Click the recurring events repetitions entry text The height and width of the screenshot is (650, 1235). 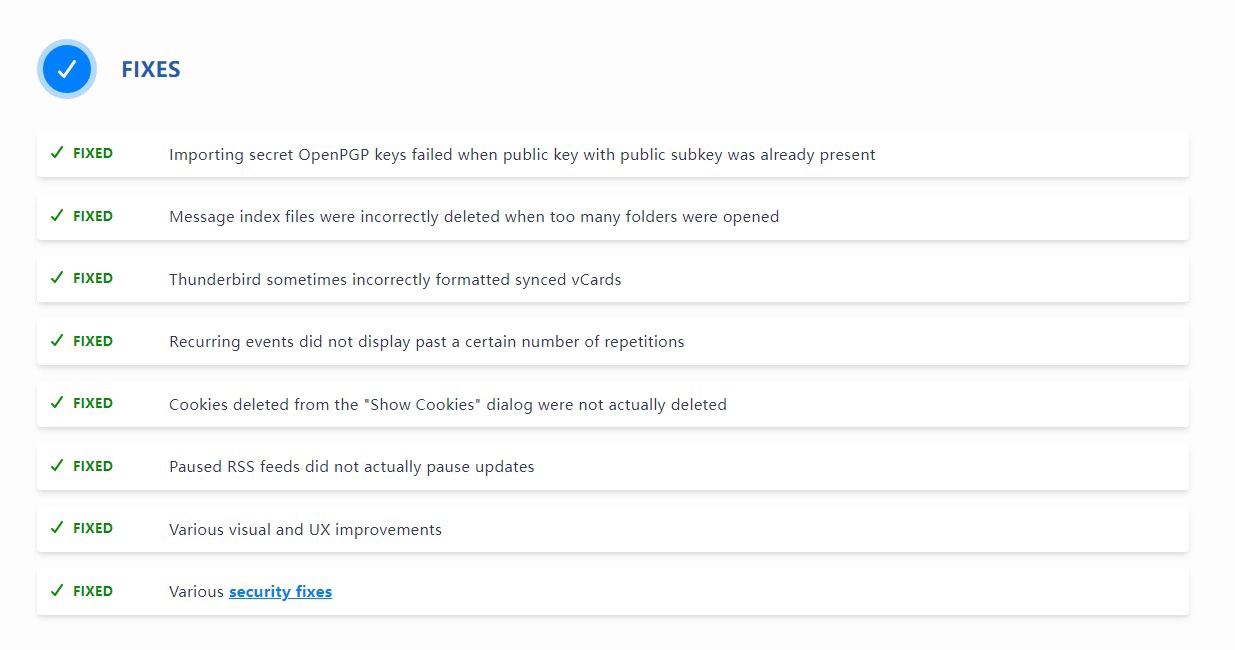[426, 342]
